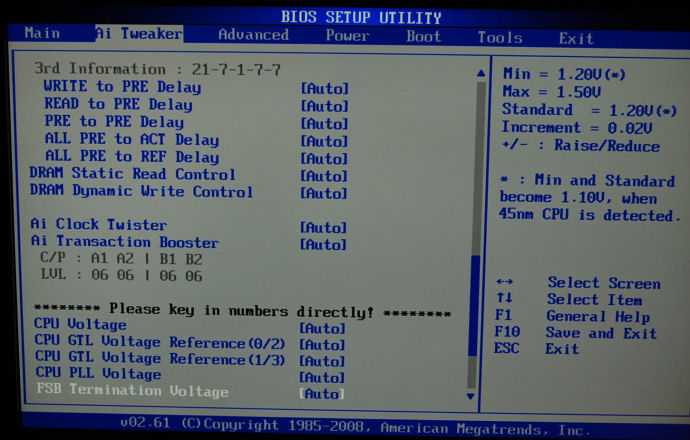Click the BIOS SETUP UTILITY title

[361, 17]
